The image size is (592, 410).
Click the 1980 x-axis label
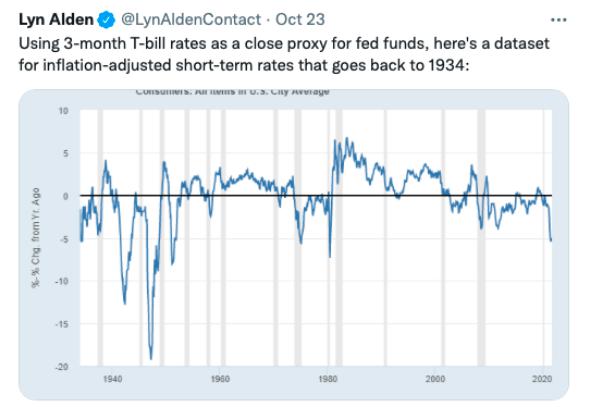coord(328,379)
